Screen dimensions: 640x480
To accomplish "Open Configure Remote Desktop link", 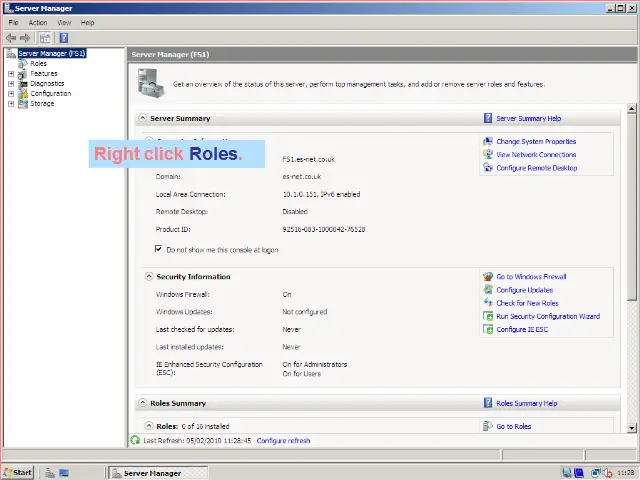I will tap(537, 168).
